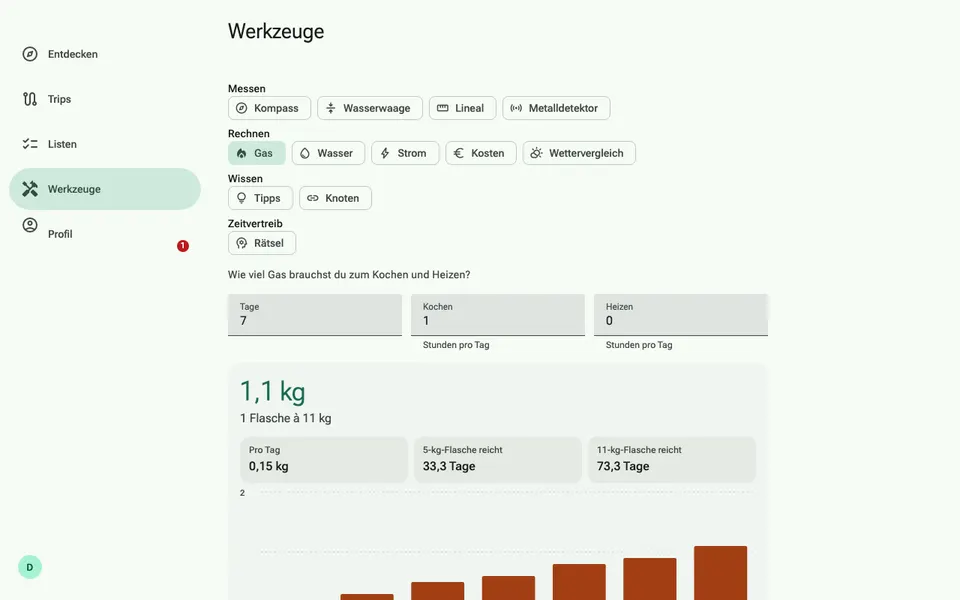960x600 pixels.
Task: Open the Entdecken navigation item
Action: pyautogui.click(x=105, y=54)
